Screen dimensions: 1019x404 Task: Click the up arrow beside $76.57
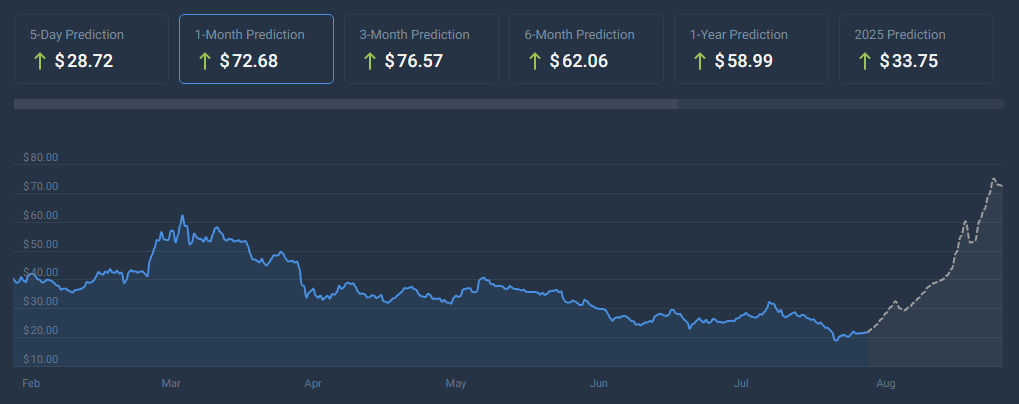click(370, 61)
